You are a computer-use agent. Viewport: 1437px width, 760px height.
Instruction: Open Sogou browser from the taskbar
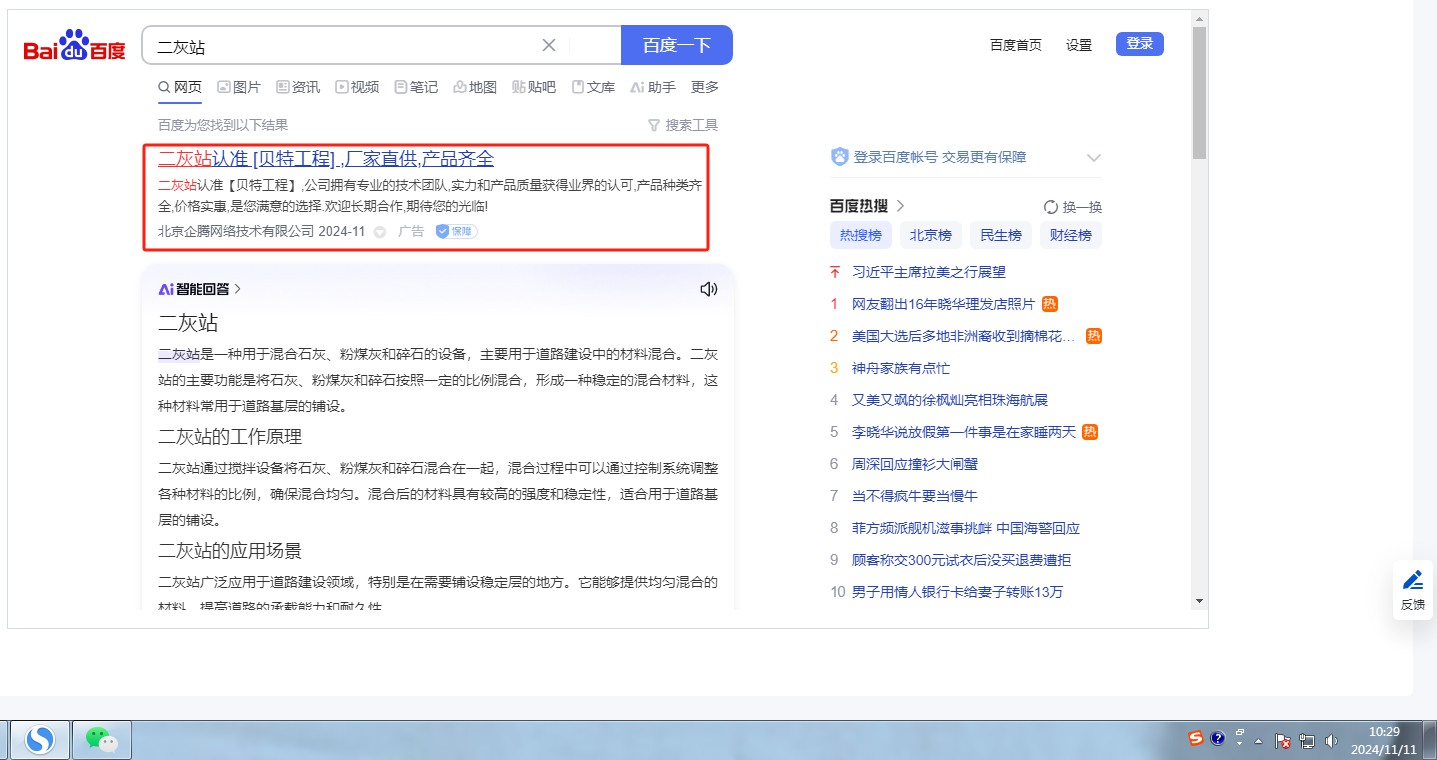click(40, 740)
